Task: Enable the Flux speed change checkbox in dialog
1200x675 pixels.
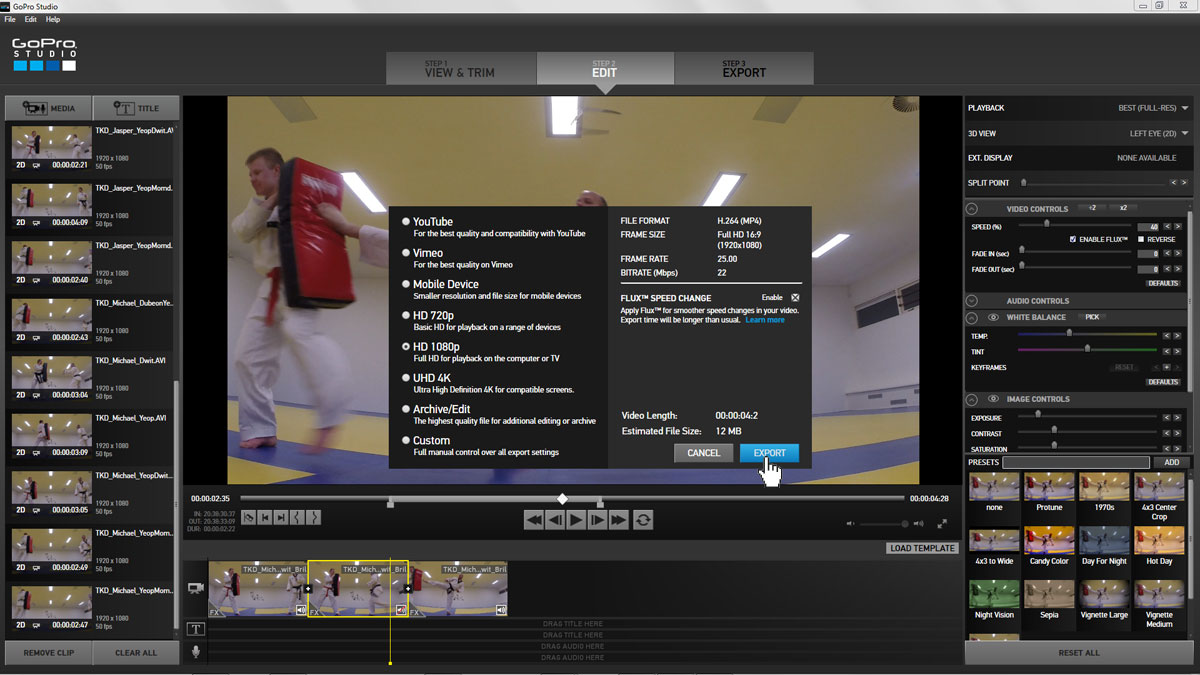Action: click(x=795, y=298)
